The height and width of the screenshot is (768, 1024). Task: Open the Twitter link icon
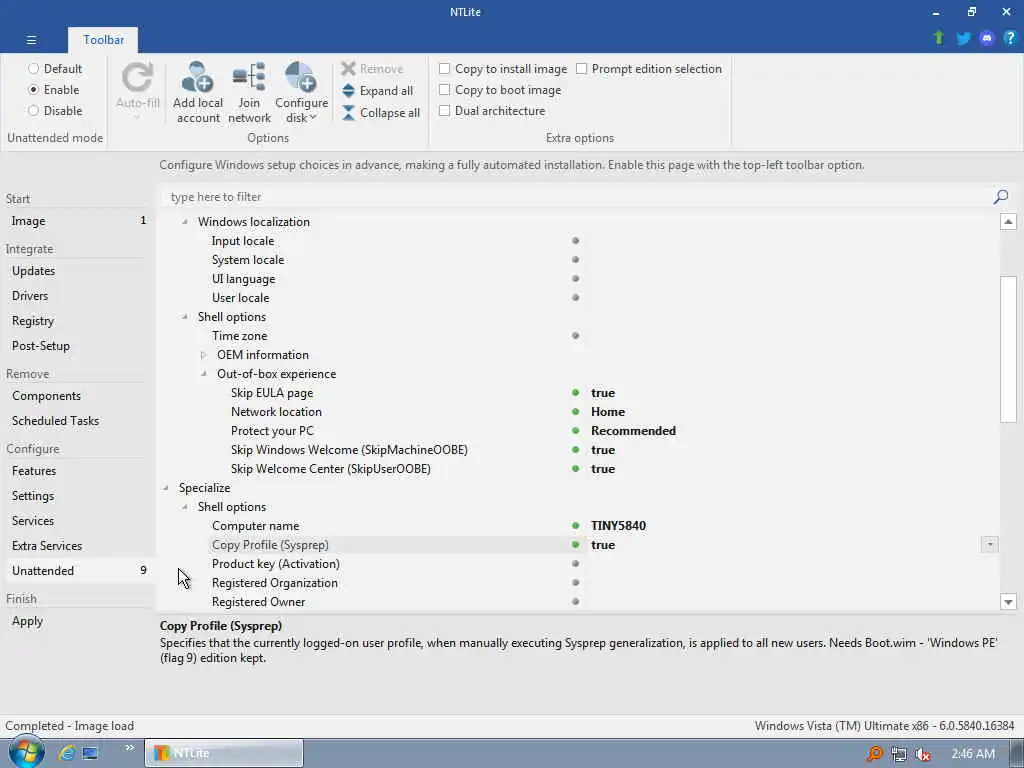point(963,39)
